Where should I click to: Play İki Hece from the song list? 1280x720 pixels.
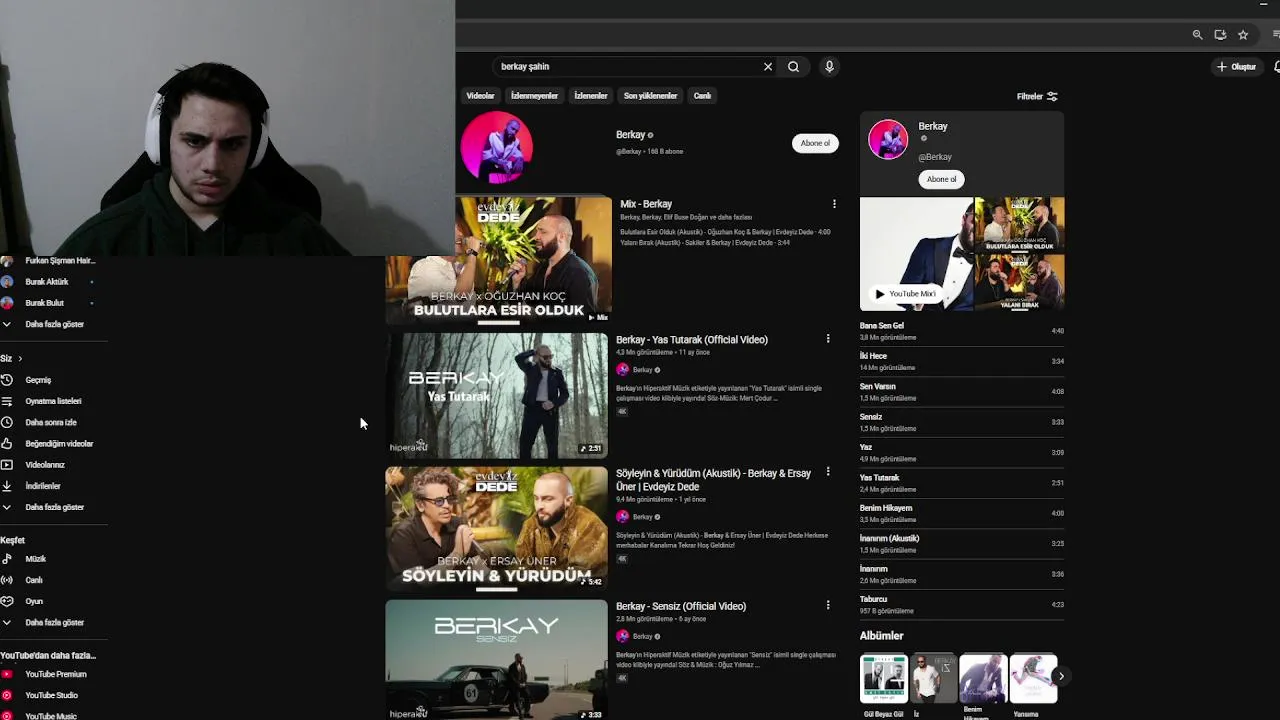962,361
